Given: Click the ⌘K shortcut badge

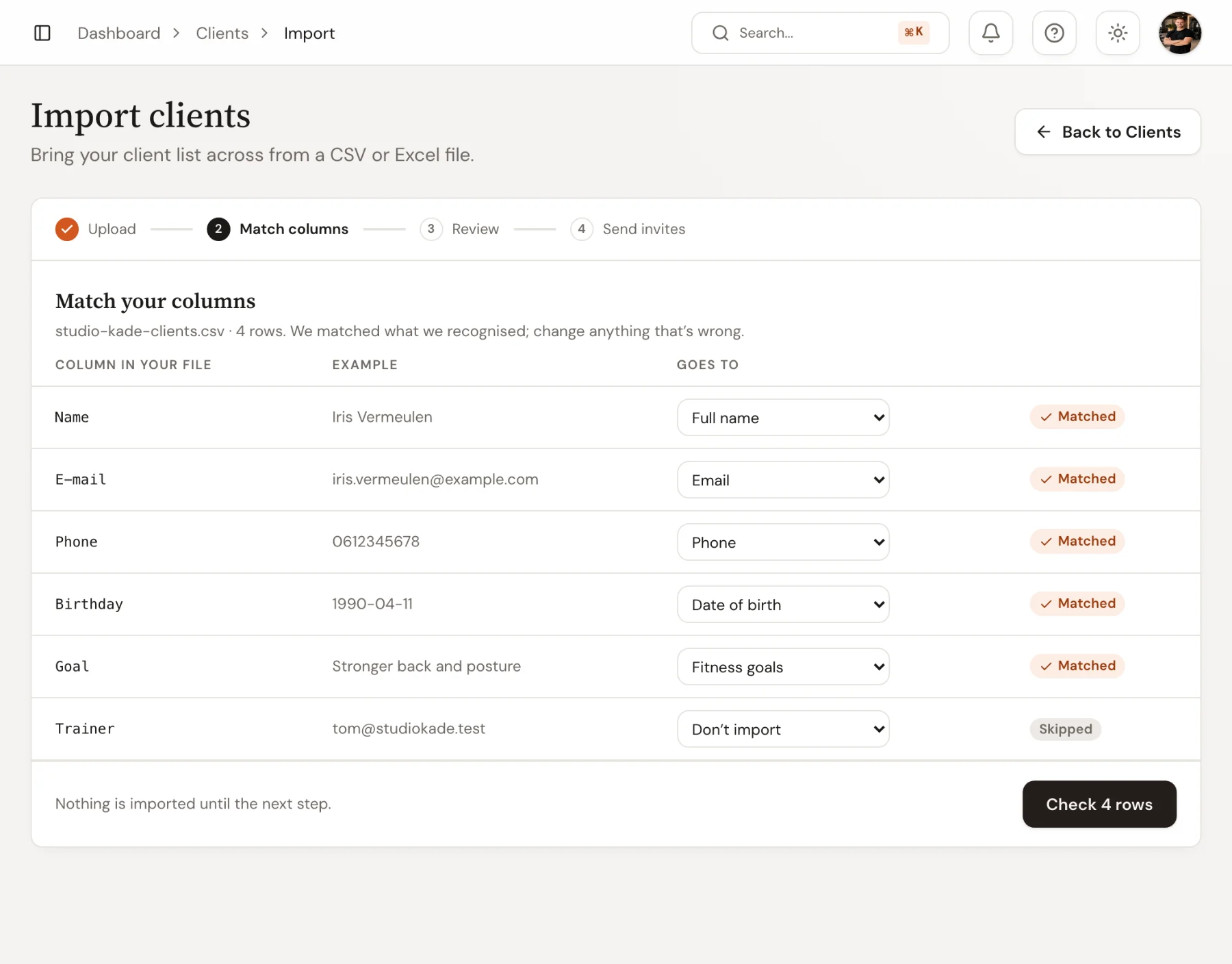Looking at the screenshot, I should [914, 32].
